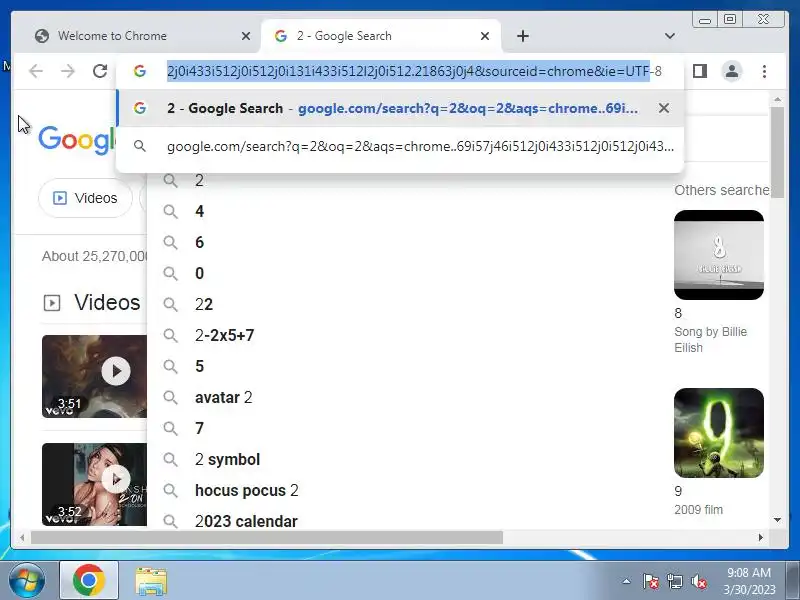Select the google.com/search?q=2 search suggestion
Viewport: 800px width, 600px height.
tap(401, 146)
